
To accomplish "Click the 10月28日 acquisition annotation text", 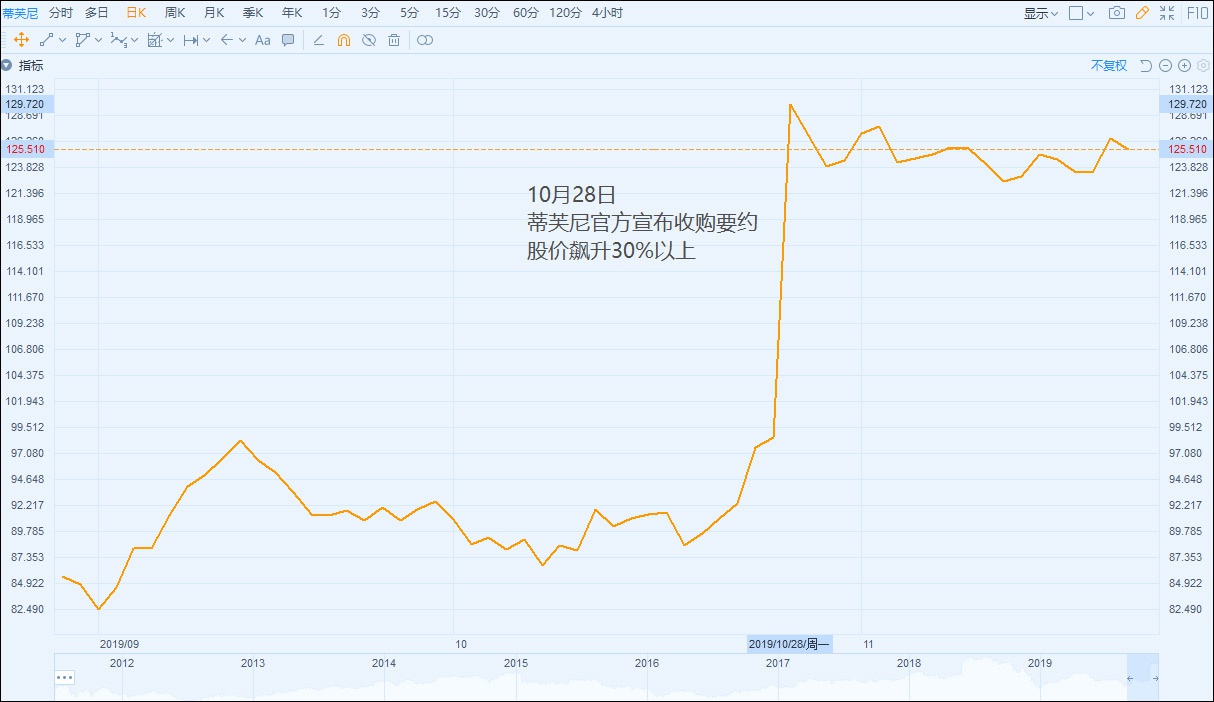I will tap(642, 223).
